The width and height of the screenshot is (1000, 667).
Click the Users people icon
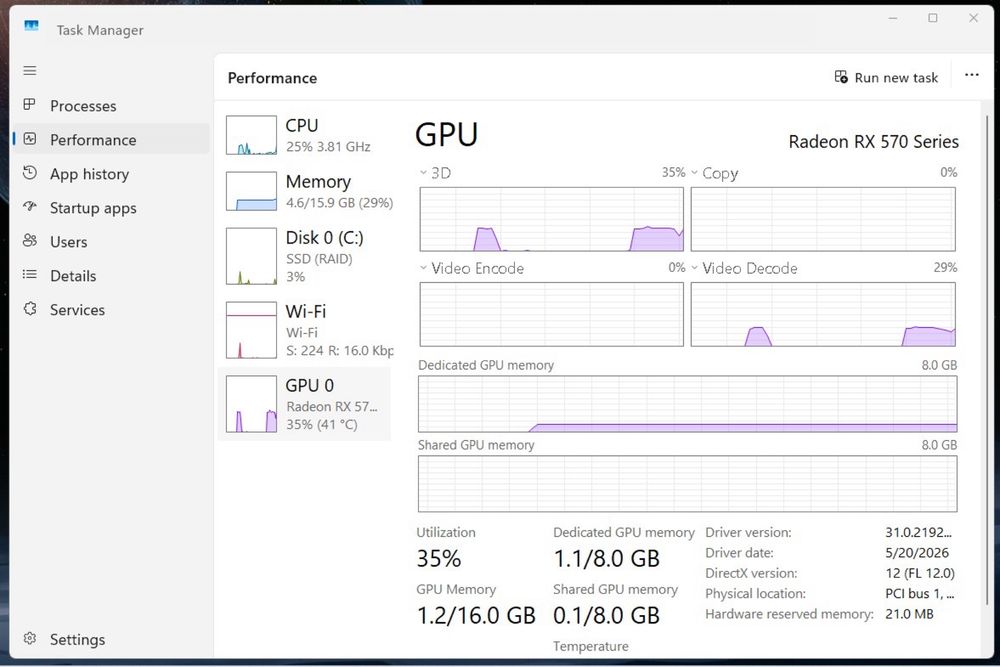point(29,240)
